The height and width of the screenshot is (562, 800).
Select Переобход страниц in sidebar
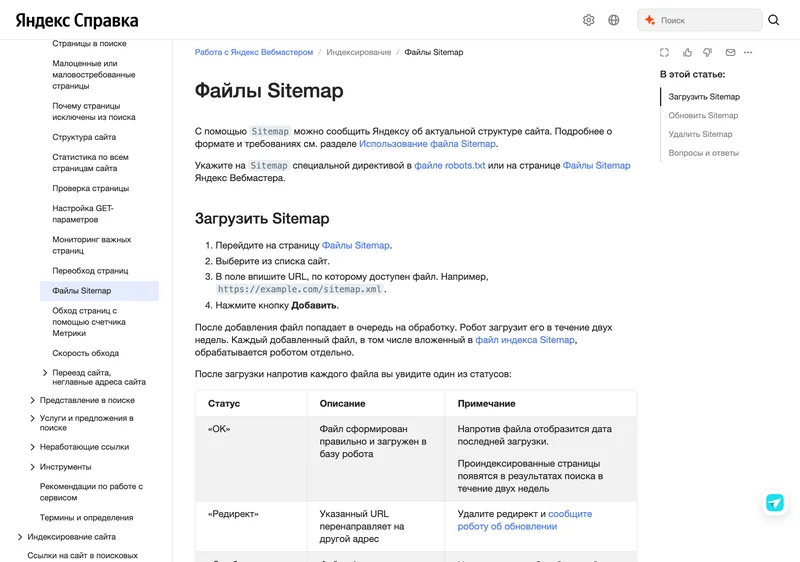coord(90,270)
